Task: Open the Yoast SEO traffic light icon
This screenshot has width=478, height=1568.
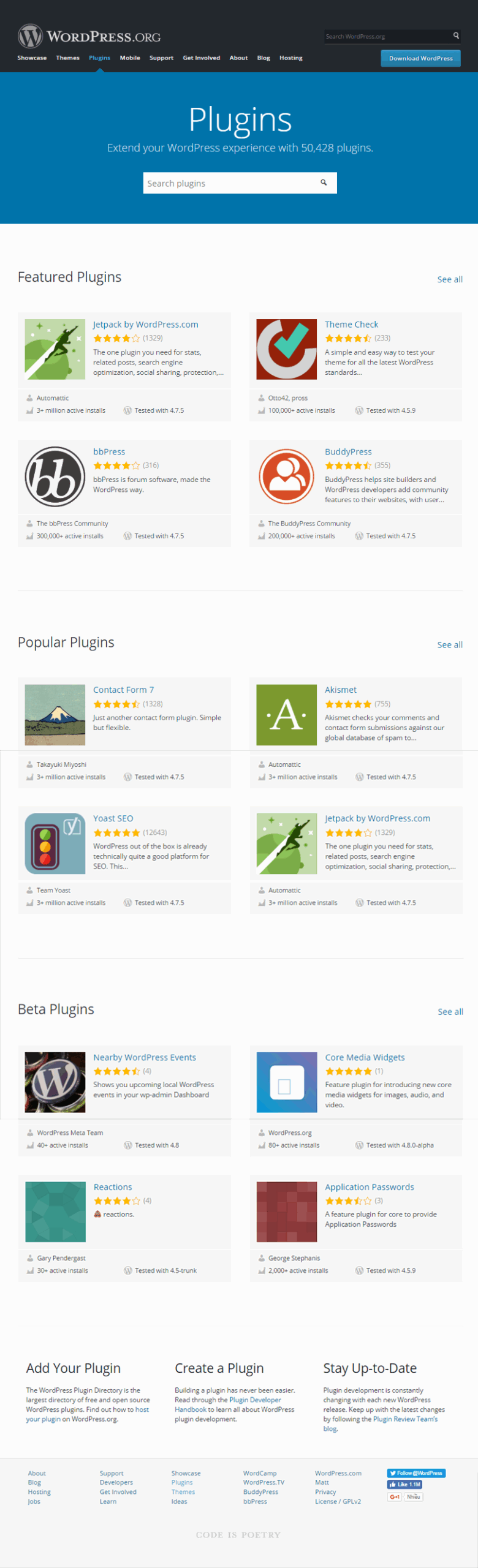Action: click(55, 843)
